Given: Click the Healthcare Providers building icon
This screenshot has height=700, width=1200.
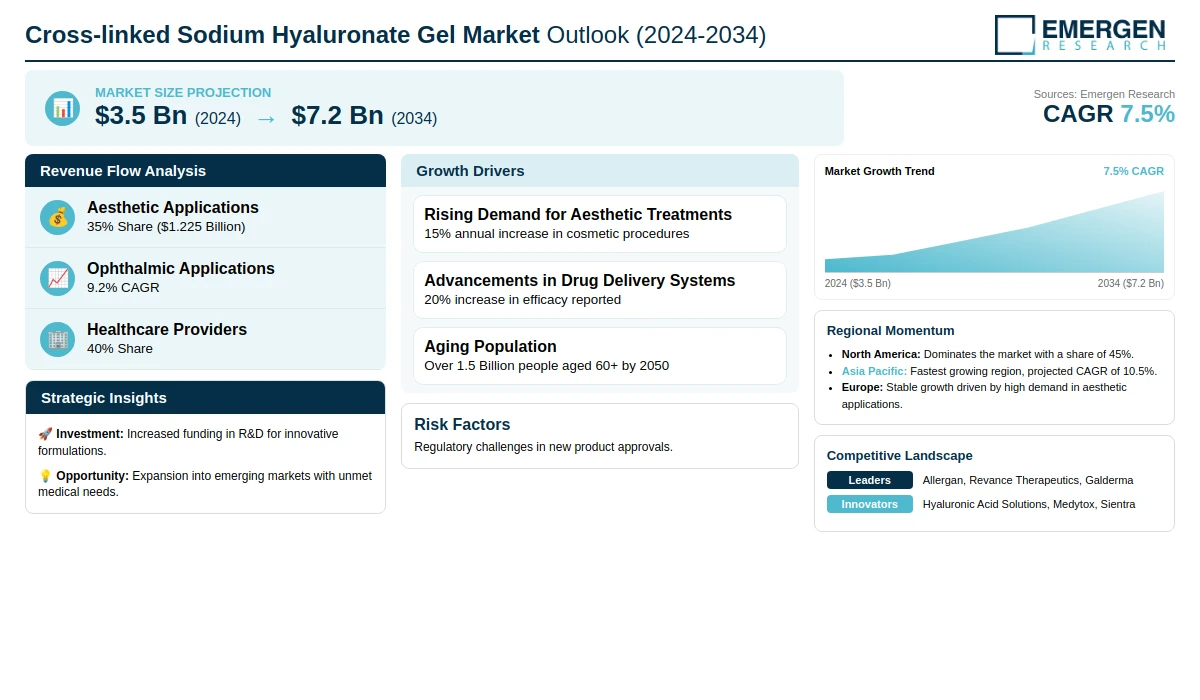Looking at the screenshot, I should pos(58,339).
